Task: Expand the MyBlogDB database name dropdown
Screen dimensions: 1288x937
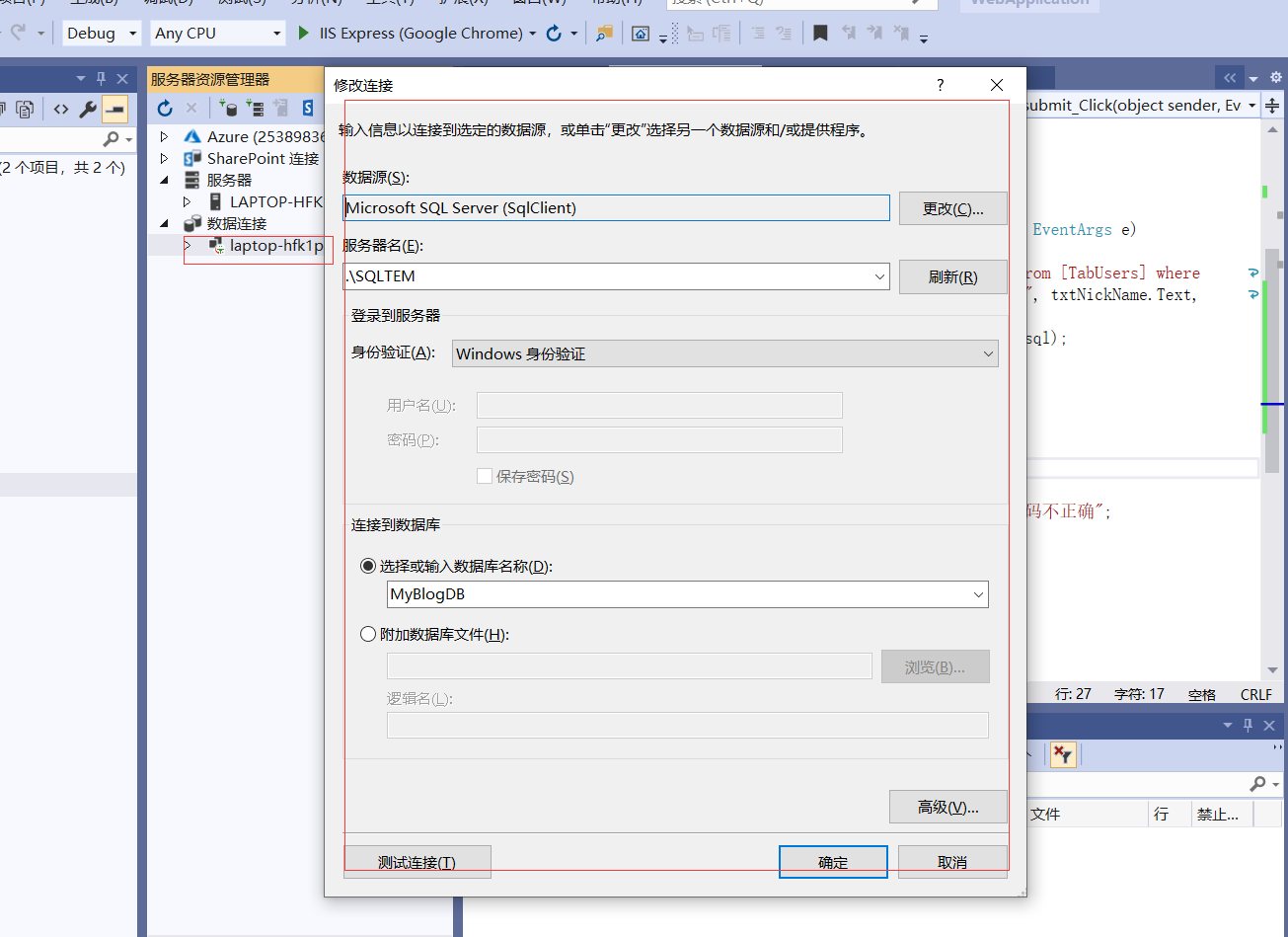Action: [x=977, y=594]
